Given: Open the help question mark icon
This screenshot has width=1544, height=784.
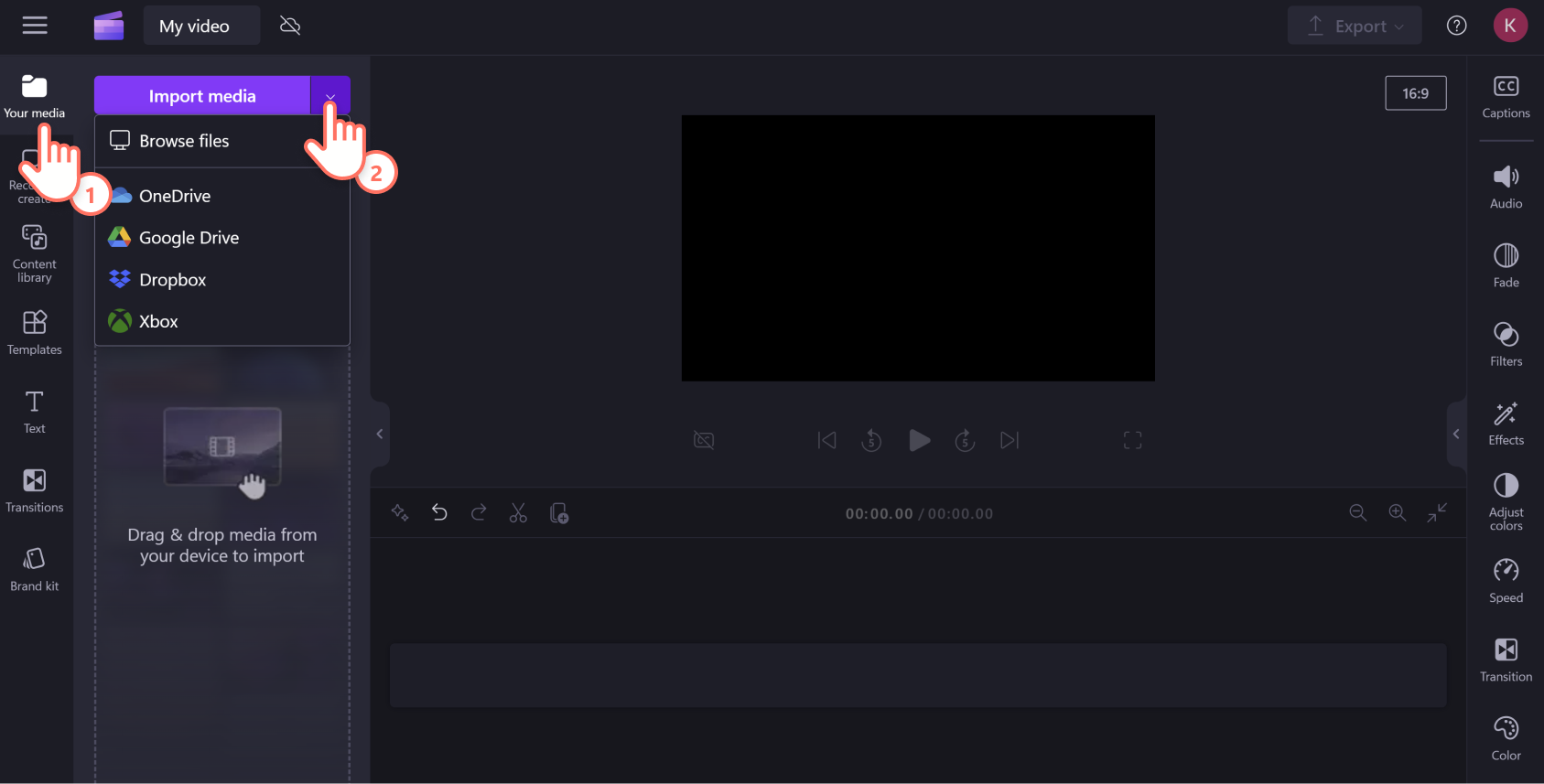Looking at the screenshot, I should click(1456, 26).
